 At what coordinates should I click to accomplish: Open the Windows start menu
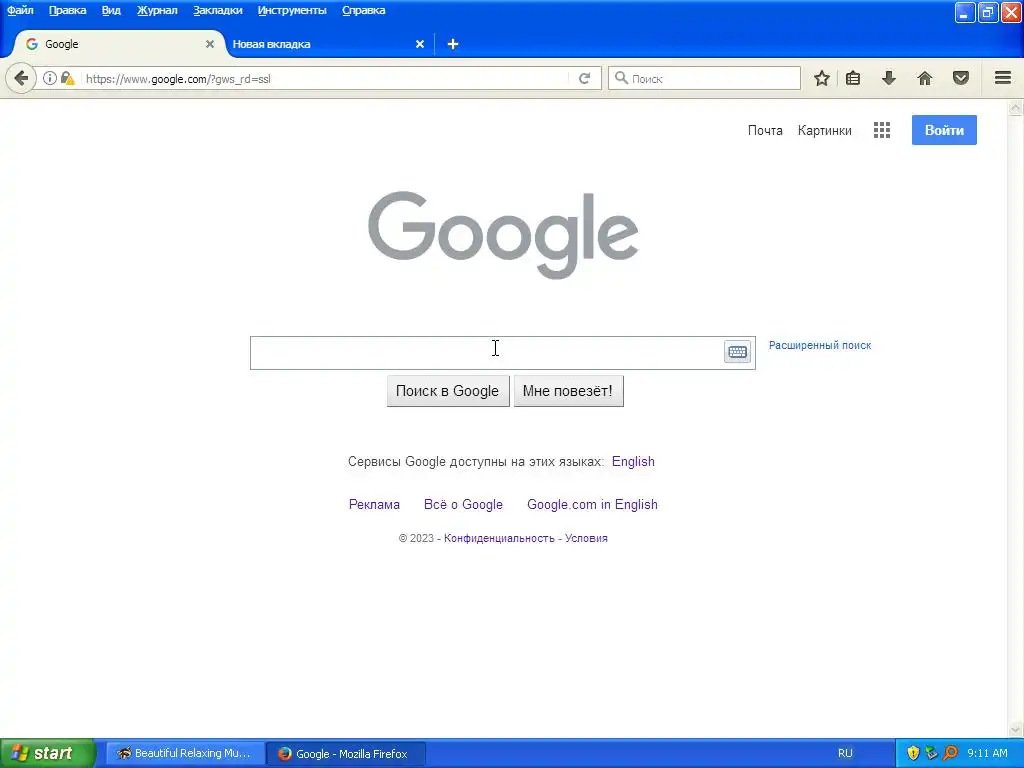48,753
